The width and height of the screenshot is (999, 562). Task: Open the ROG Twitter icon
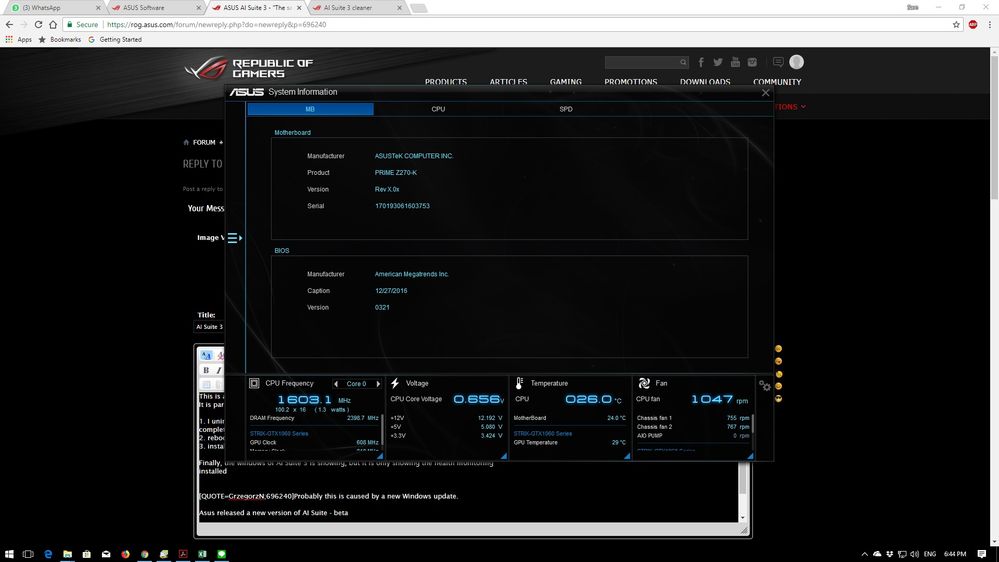point(718,62)
